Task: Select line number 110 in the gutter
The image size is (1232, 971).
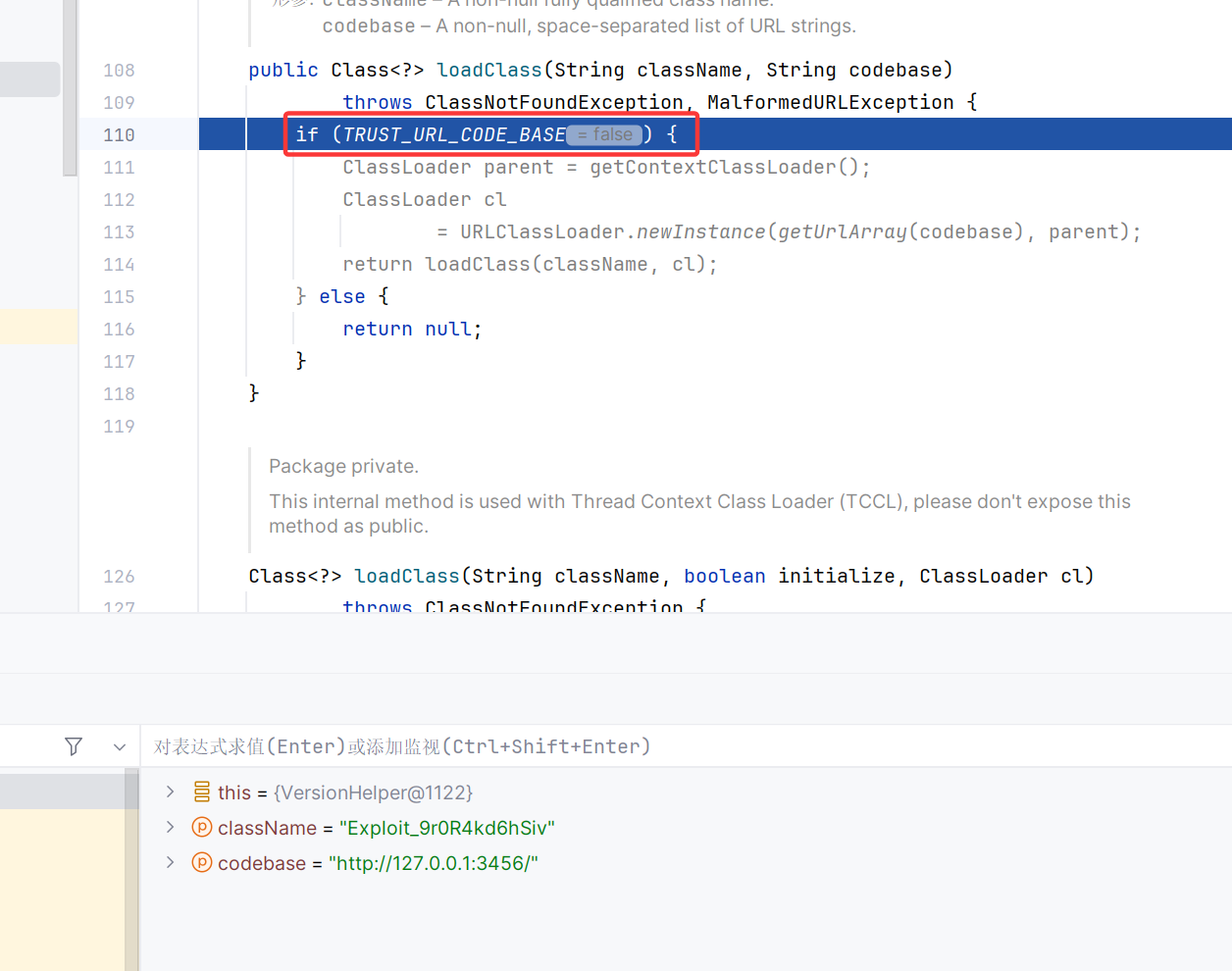Action: coord(119,134)
